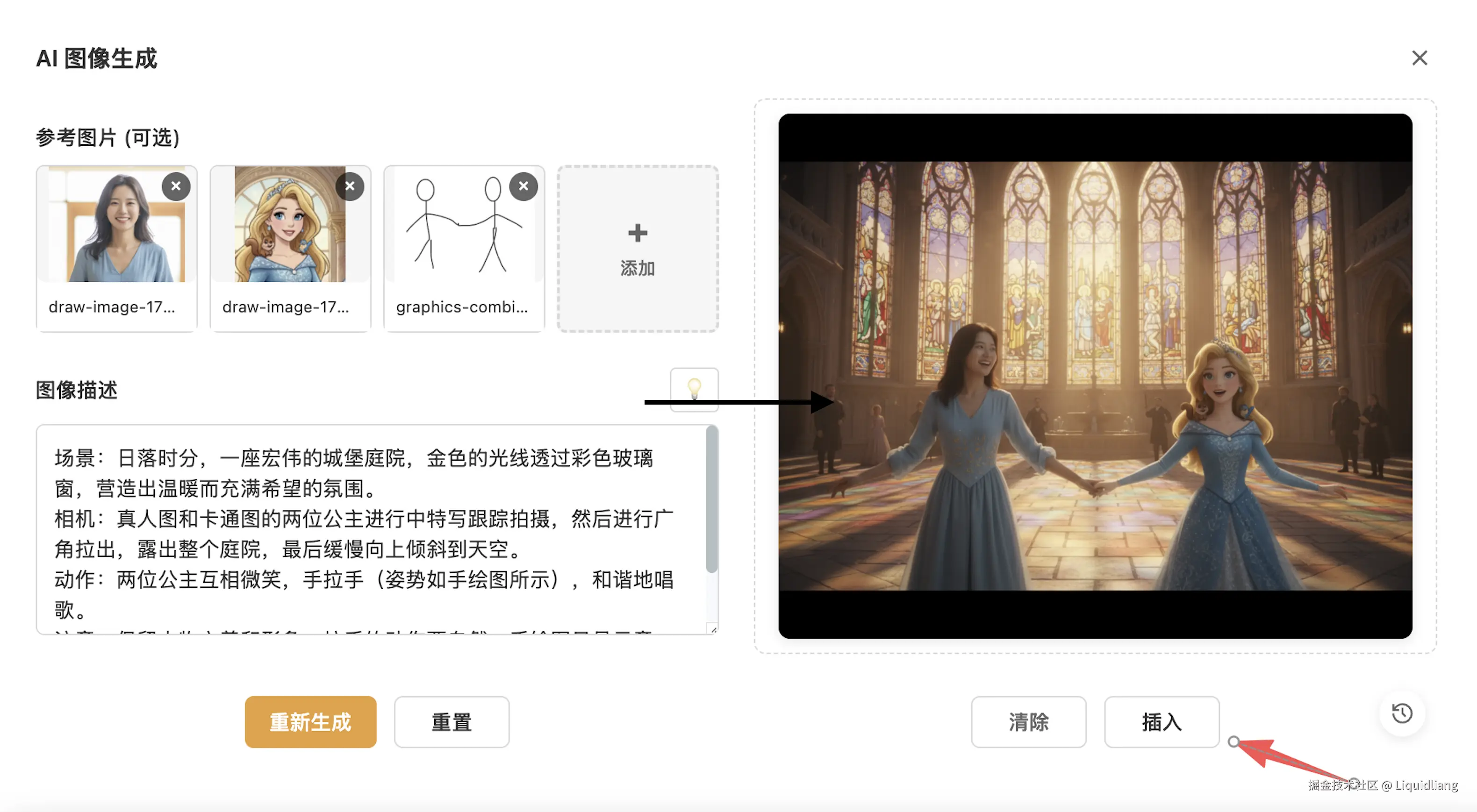This screenshot has height=812, width=1477.
Task: Click the graphics-combi... file name label
Action: coord(462,307)
